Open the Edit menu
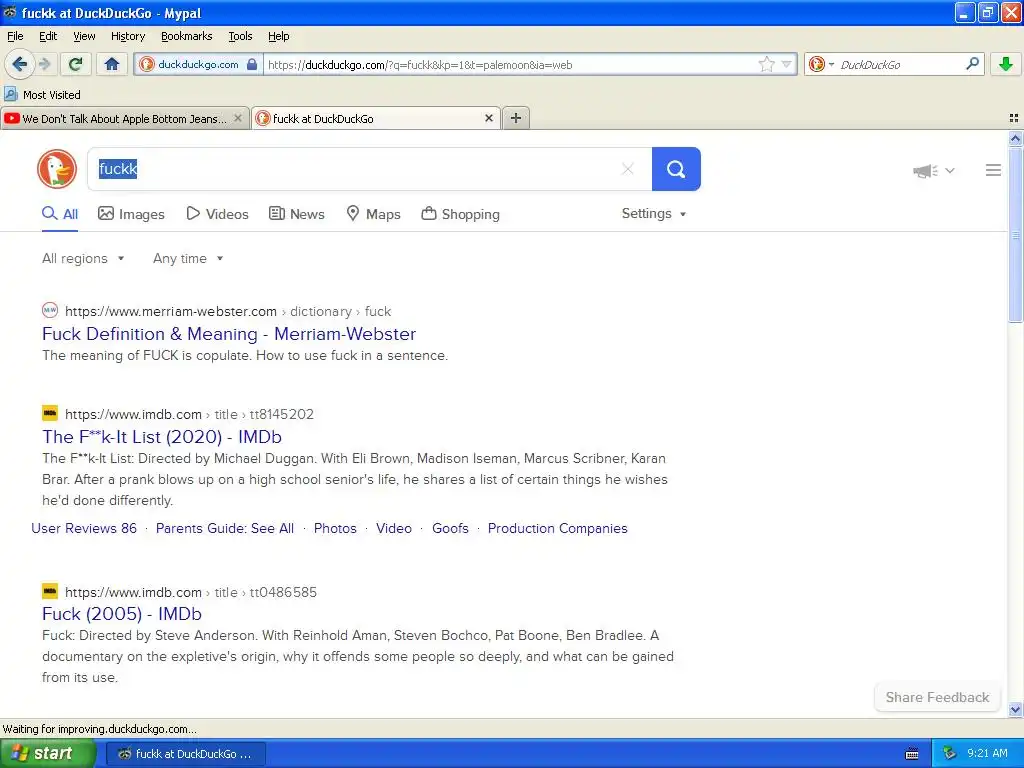The width and height of the screenshot is (1024, 768). pos(48,37)
